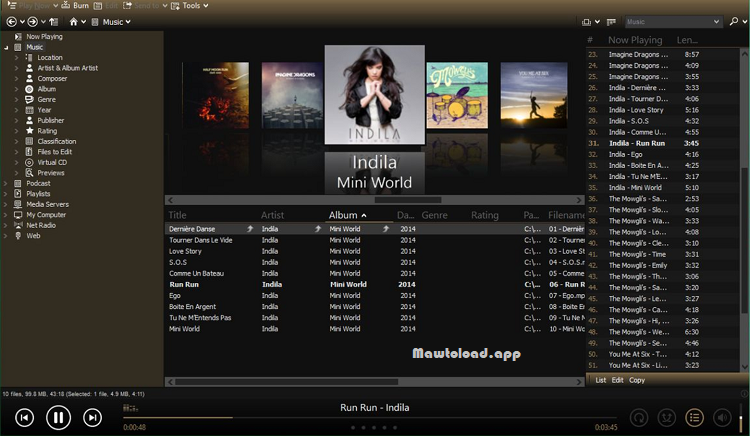
Task: Open the Music search scope combo box
Action: tap(673, 22)
